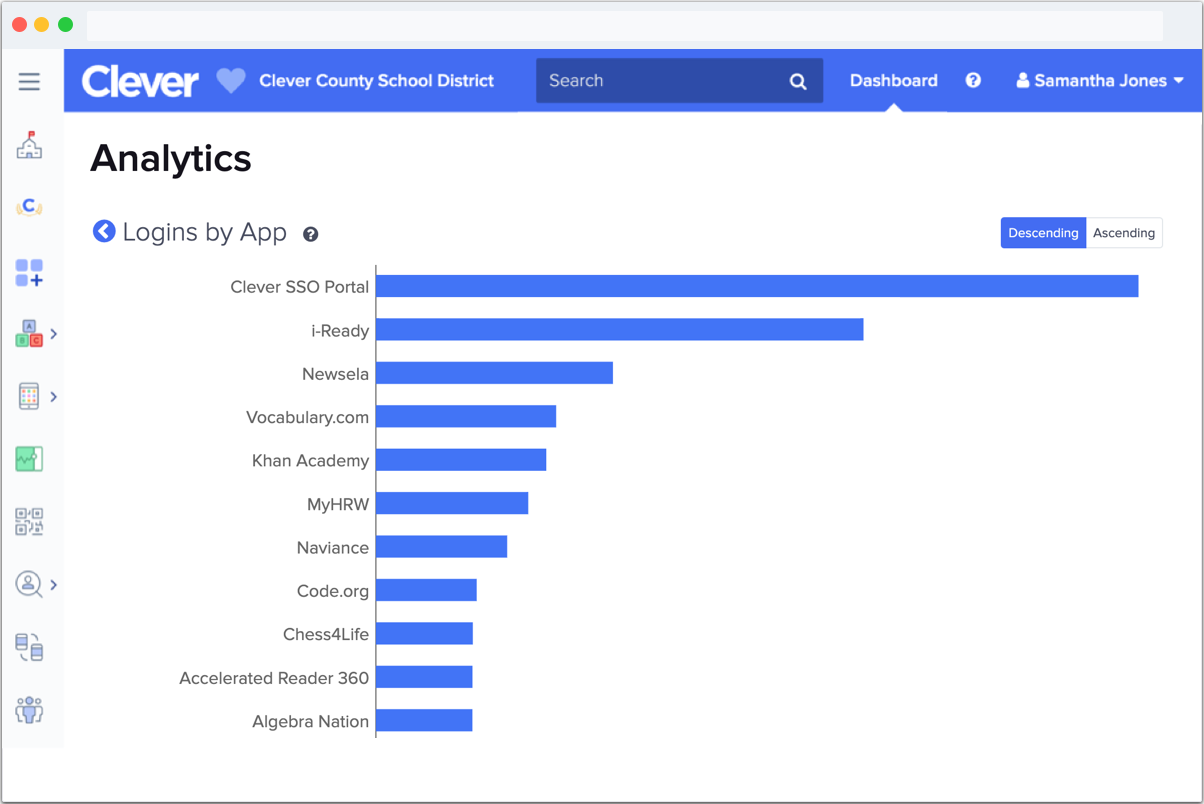Open the ABC blocks sidebar icon
This screenshot has height=804, width=1204.
pyautogui.click(x=29, y=334)
